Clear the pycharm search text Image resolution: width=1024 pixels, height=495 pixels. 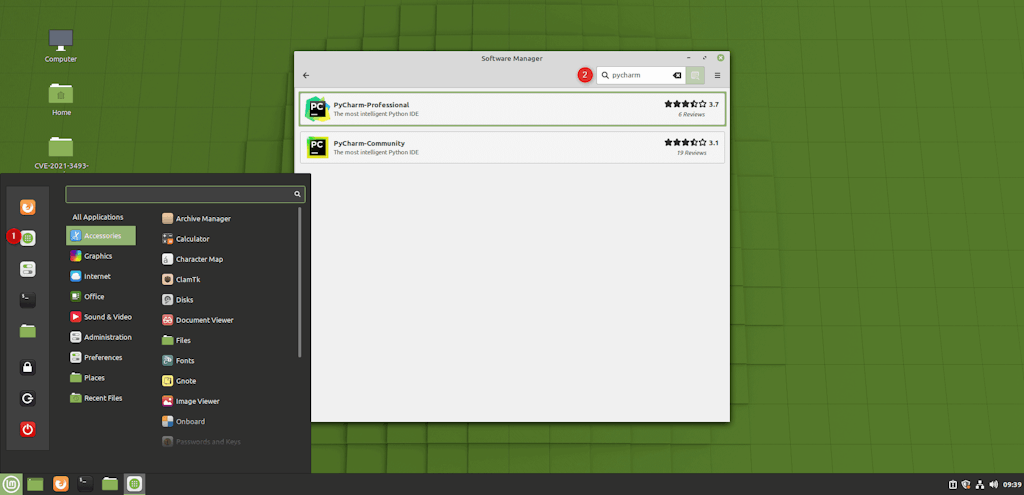677,75
